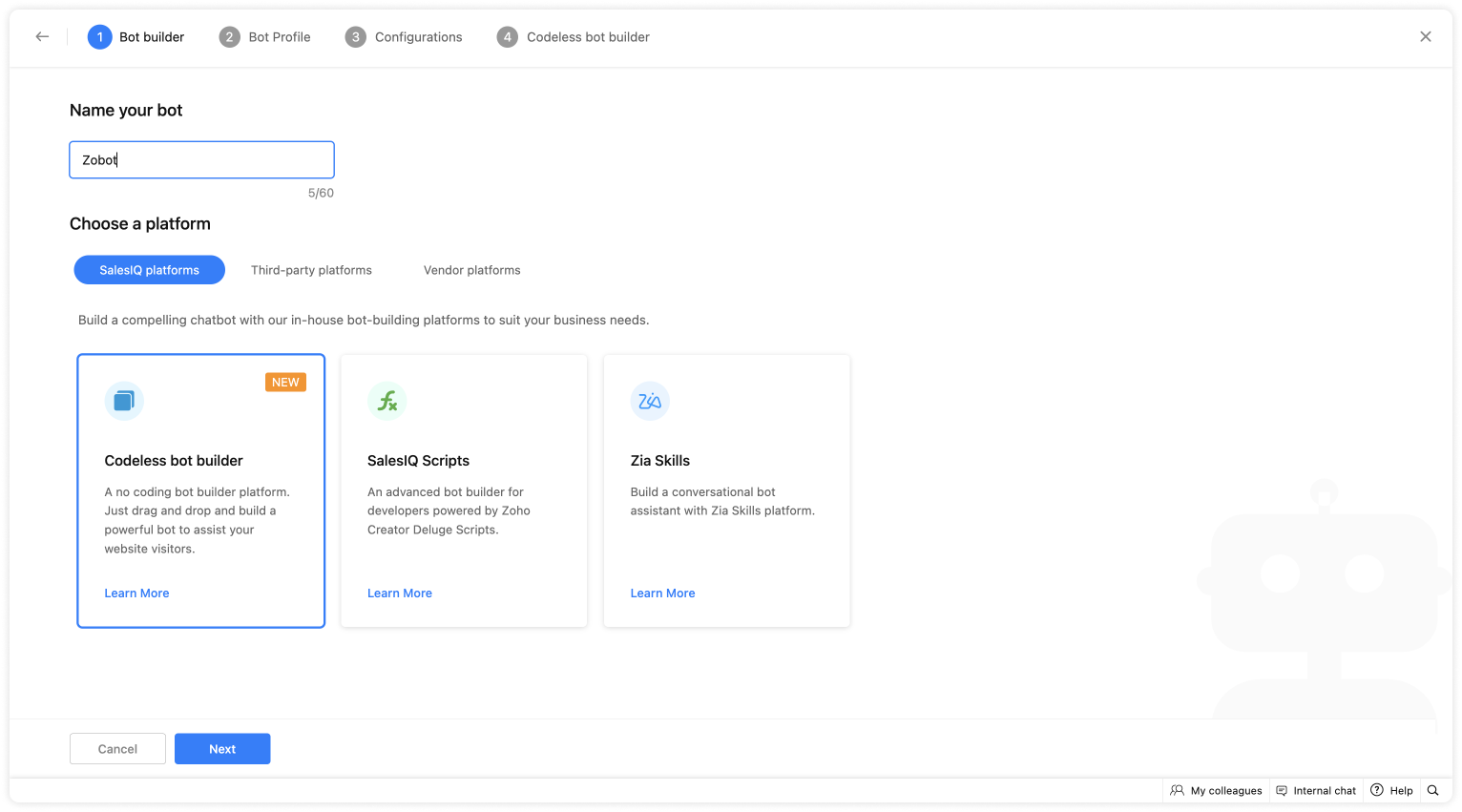Switch to Third-party platforms tab
Viewport: 1462px width, 812px height.
311,270
